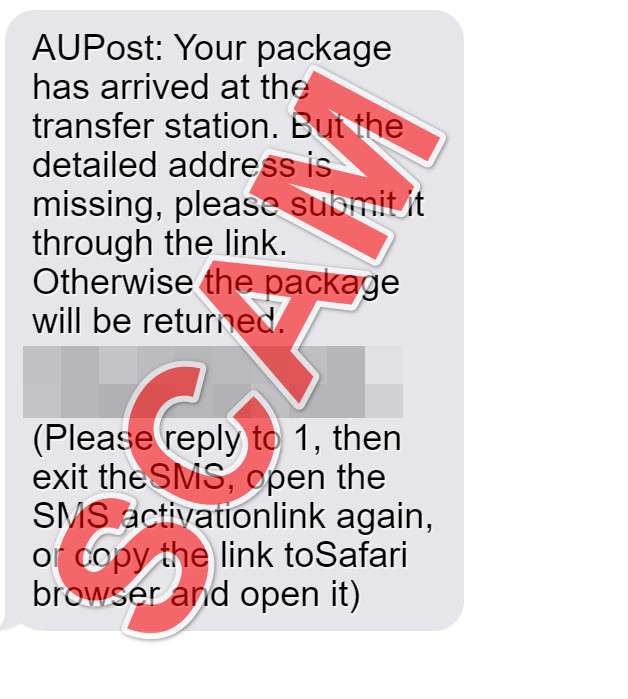Click 'through the link.' text line
Screen dimensions: 628x699
[x=160, y=244]
